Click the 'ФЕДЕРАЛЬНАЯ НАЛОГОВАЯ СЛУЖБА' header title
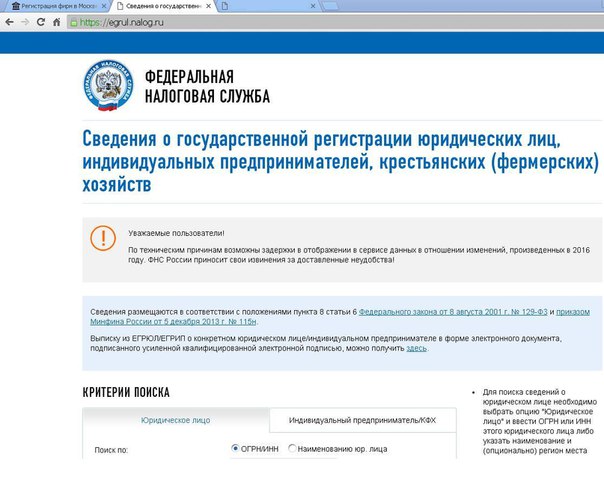 click(207, 87)
